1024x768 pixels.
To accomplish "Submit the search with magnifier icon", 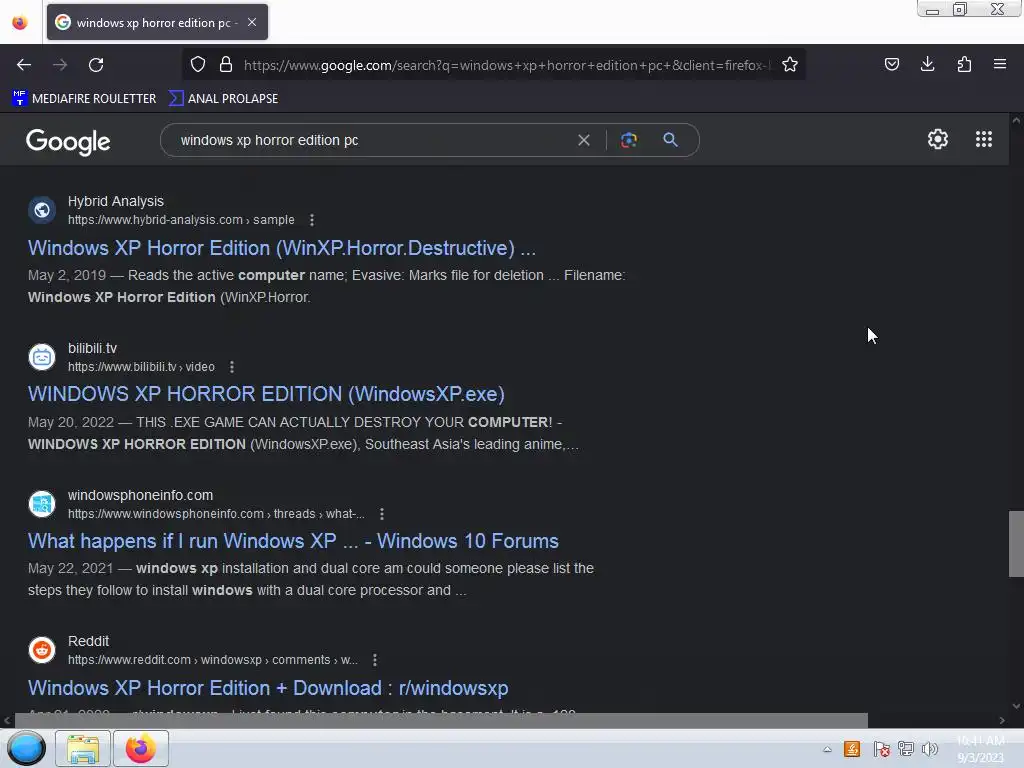I will pos(670,140).
